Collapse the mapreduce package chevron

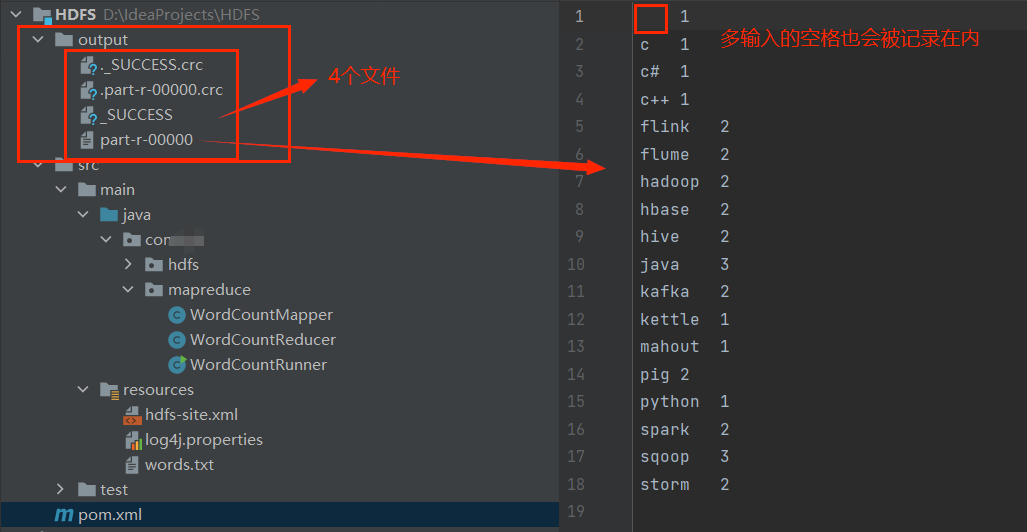[128, 290]
